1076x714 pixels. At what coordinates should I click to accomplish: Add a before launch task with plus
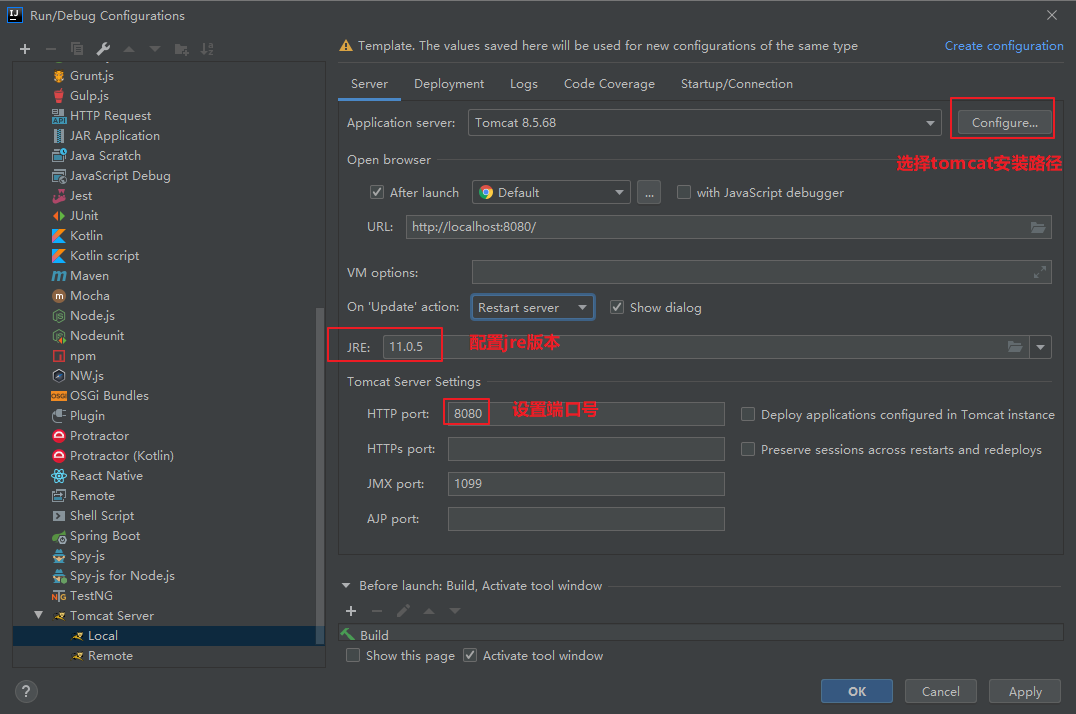(351, 611)
